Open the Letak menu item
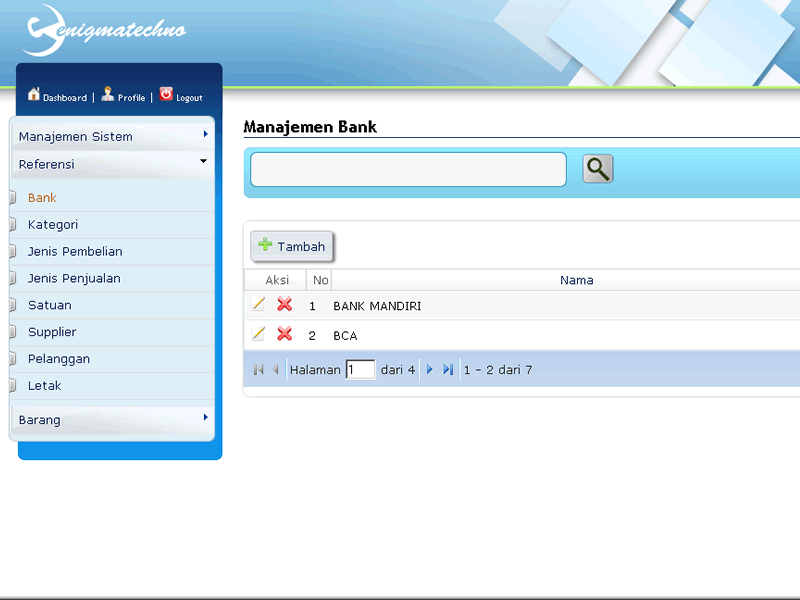The width and height of the screenshot is (800, 600). 44,386
